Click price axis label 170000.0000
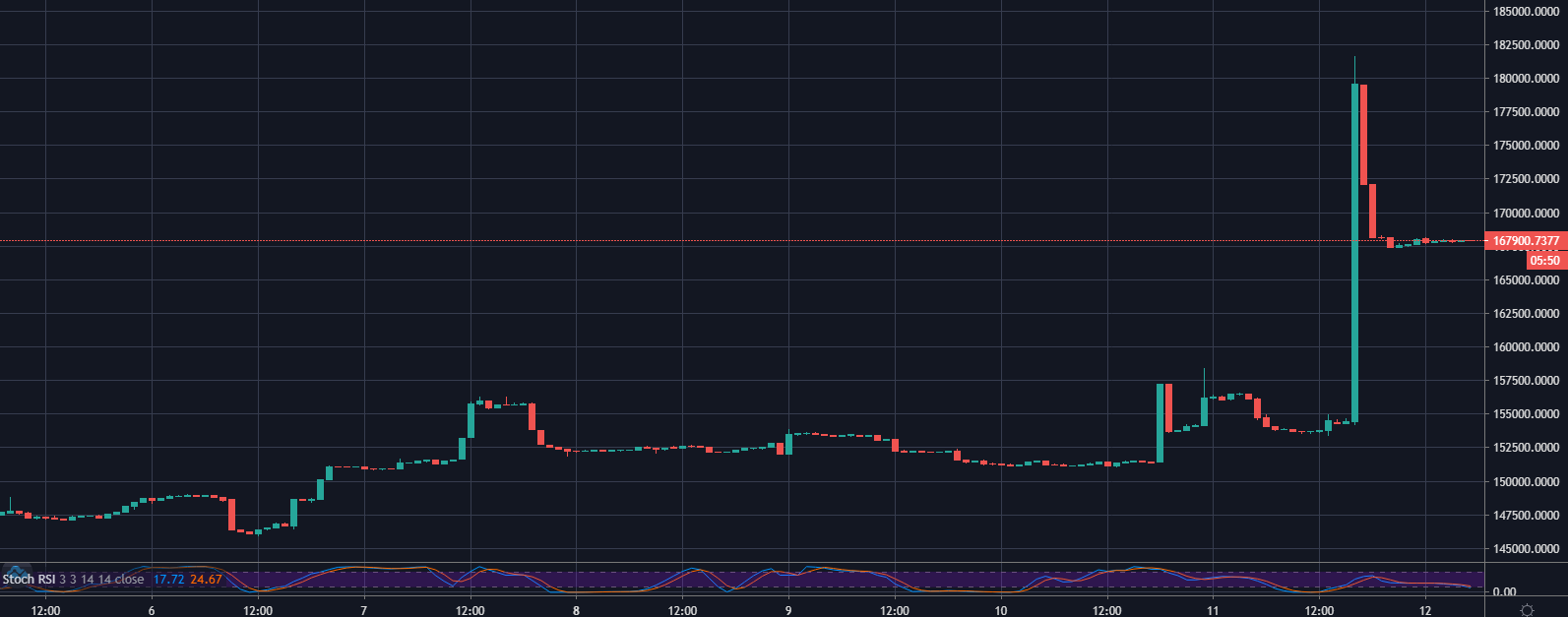The height and width of the screenshot is (617, 1568). point(1527,213)
